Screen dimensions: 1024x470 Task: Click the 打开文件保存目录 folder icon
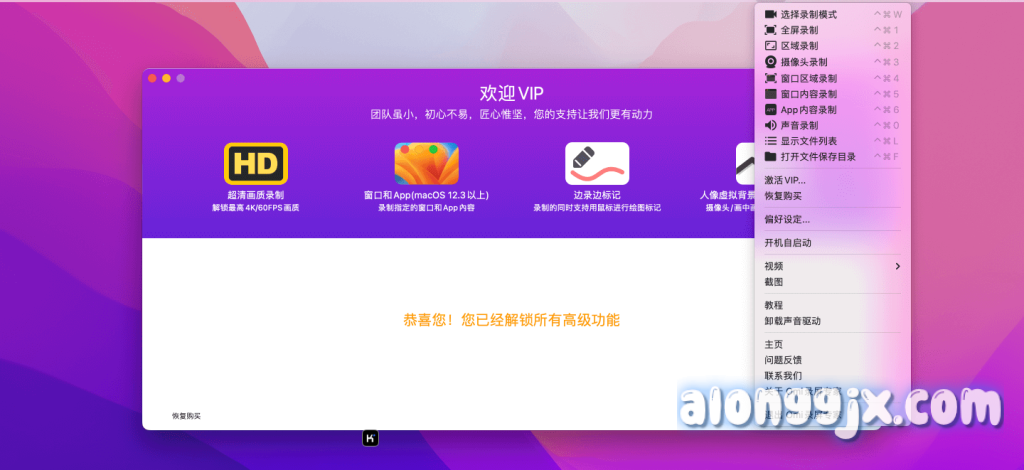tap(770, 157)
